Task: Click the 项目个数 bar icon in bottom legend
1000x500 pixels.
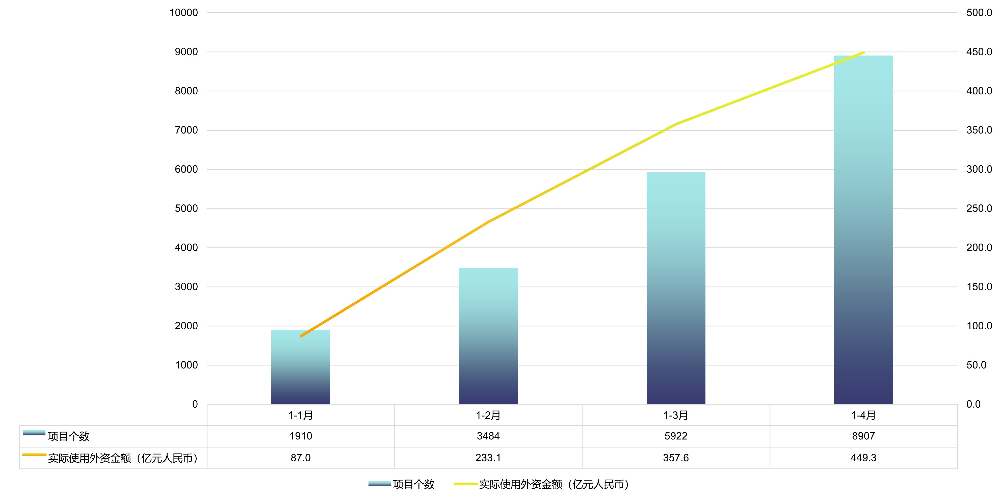Action: 379,484
